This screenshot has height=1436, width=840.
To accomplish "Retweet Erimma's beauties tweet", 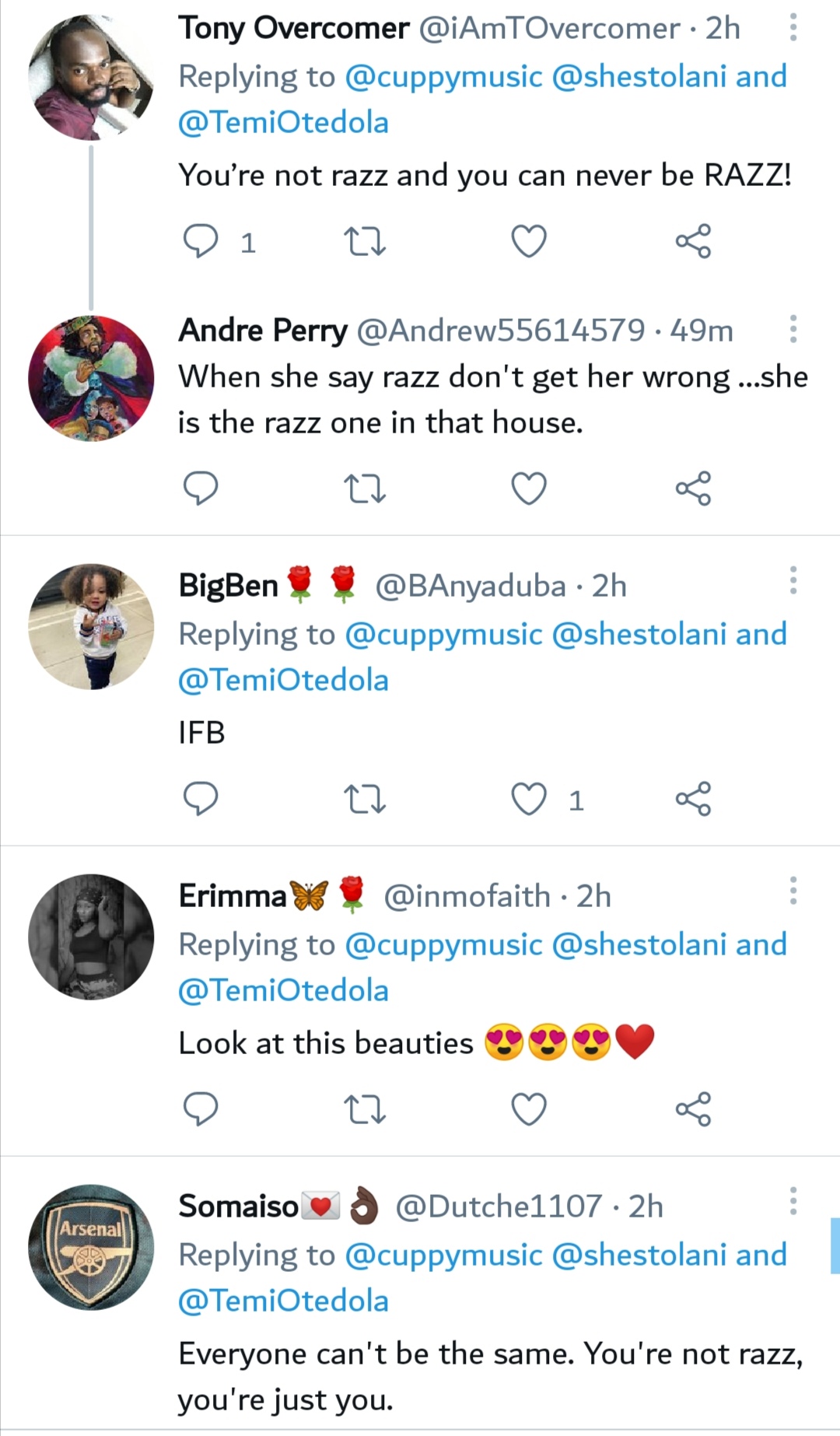I will coord(364,1109).
